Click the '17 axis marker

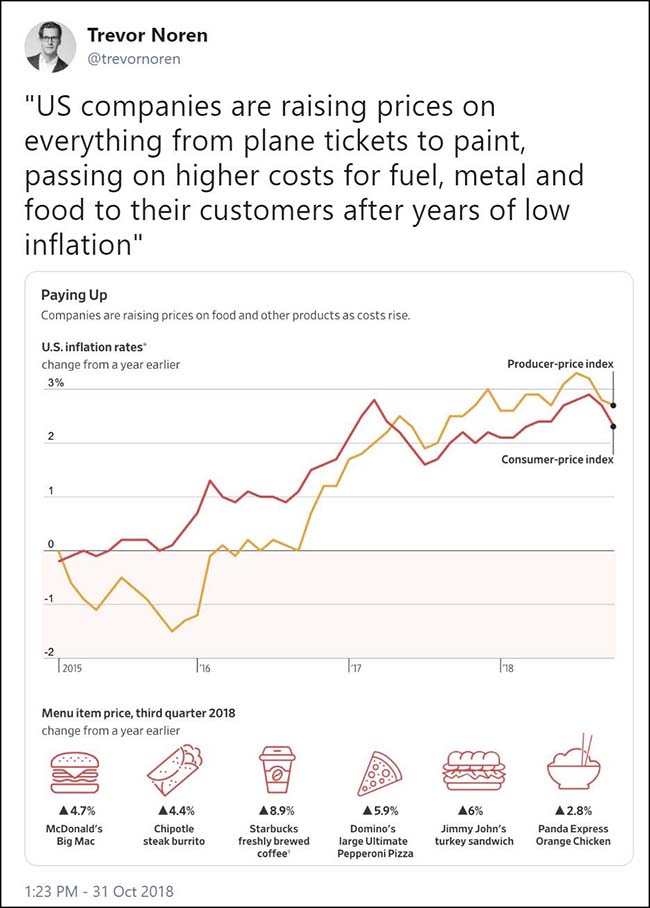(x=355, y=667)
